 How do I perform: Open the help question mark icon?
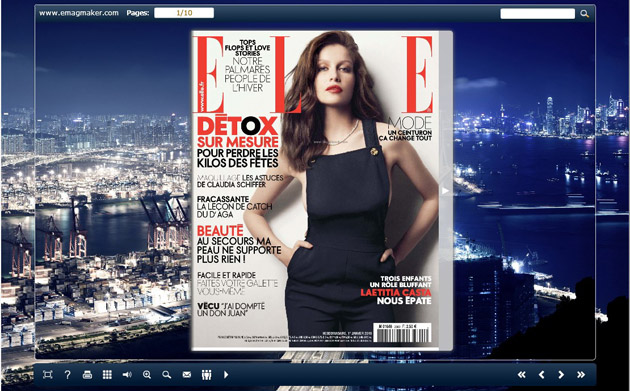click(x=68, y=375)
